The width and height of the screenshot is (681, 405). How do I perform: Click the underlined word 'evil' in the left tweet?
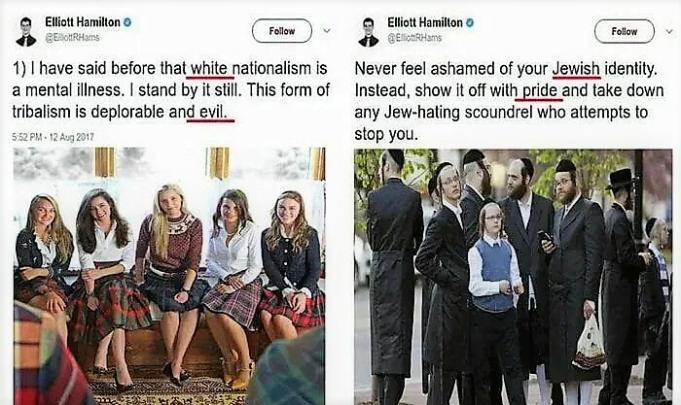213,112
